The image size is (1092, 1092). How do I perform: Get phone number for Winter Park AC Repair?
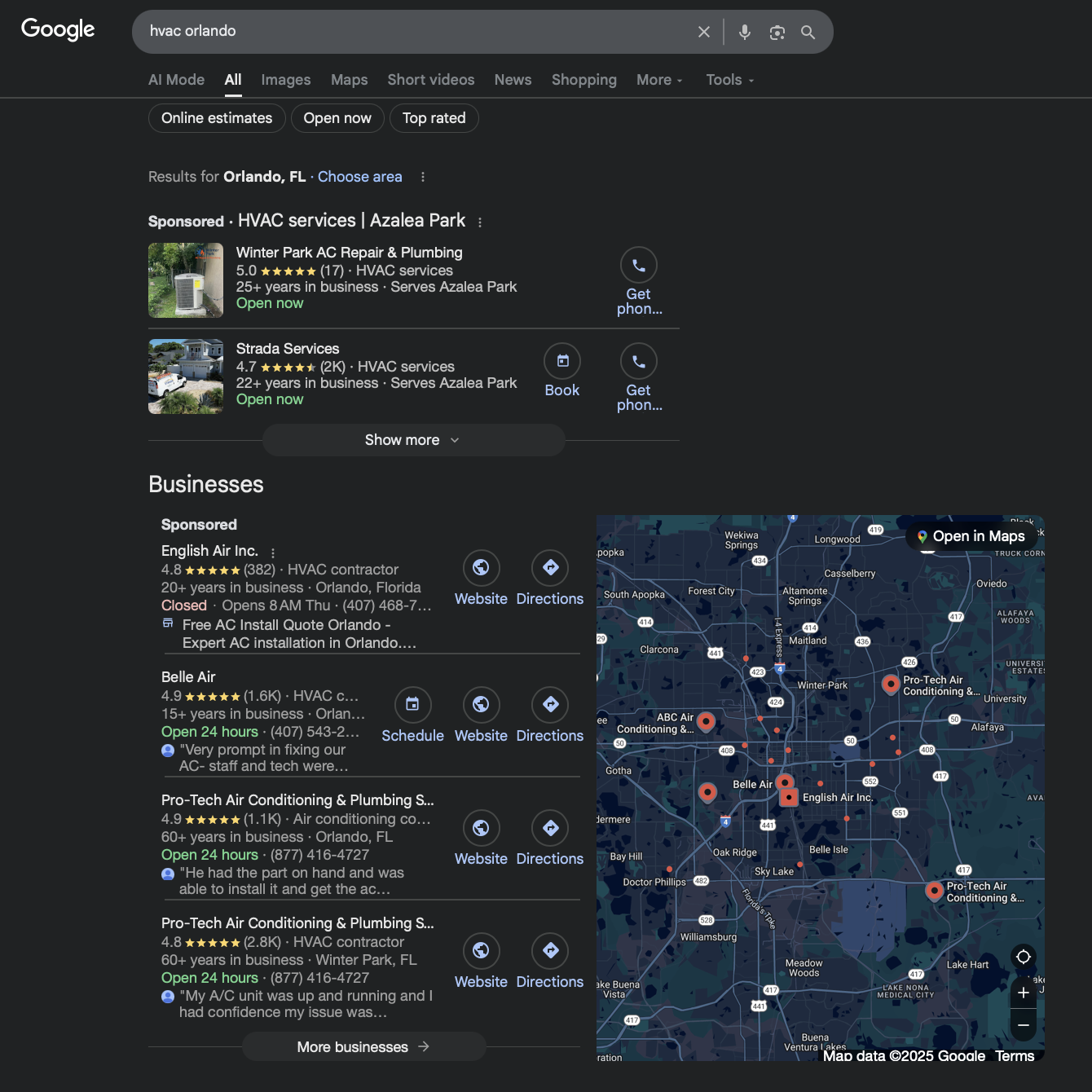coord(639,266)
